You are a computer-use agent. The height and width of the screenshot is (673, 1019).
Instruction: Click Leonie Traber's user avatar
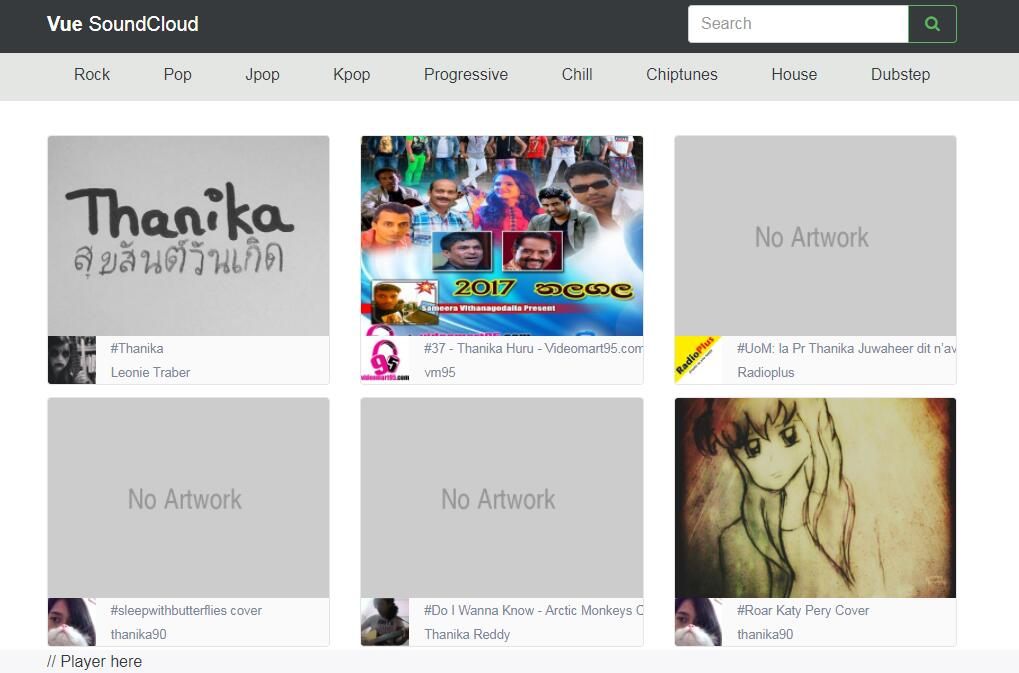click(72, 360)
